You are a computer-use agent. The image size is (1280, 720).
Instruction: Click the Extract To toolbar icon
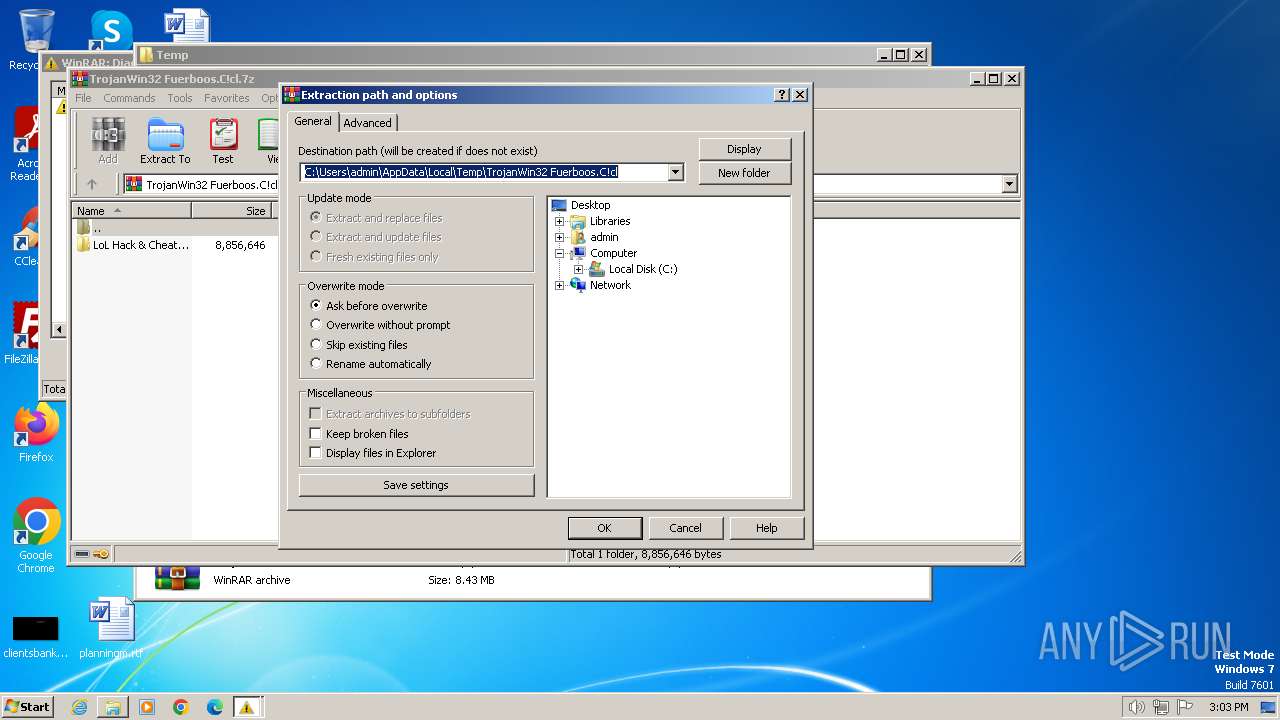click(x=165, y=141)
